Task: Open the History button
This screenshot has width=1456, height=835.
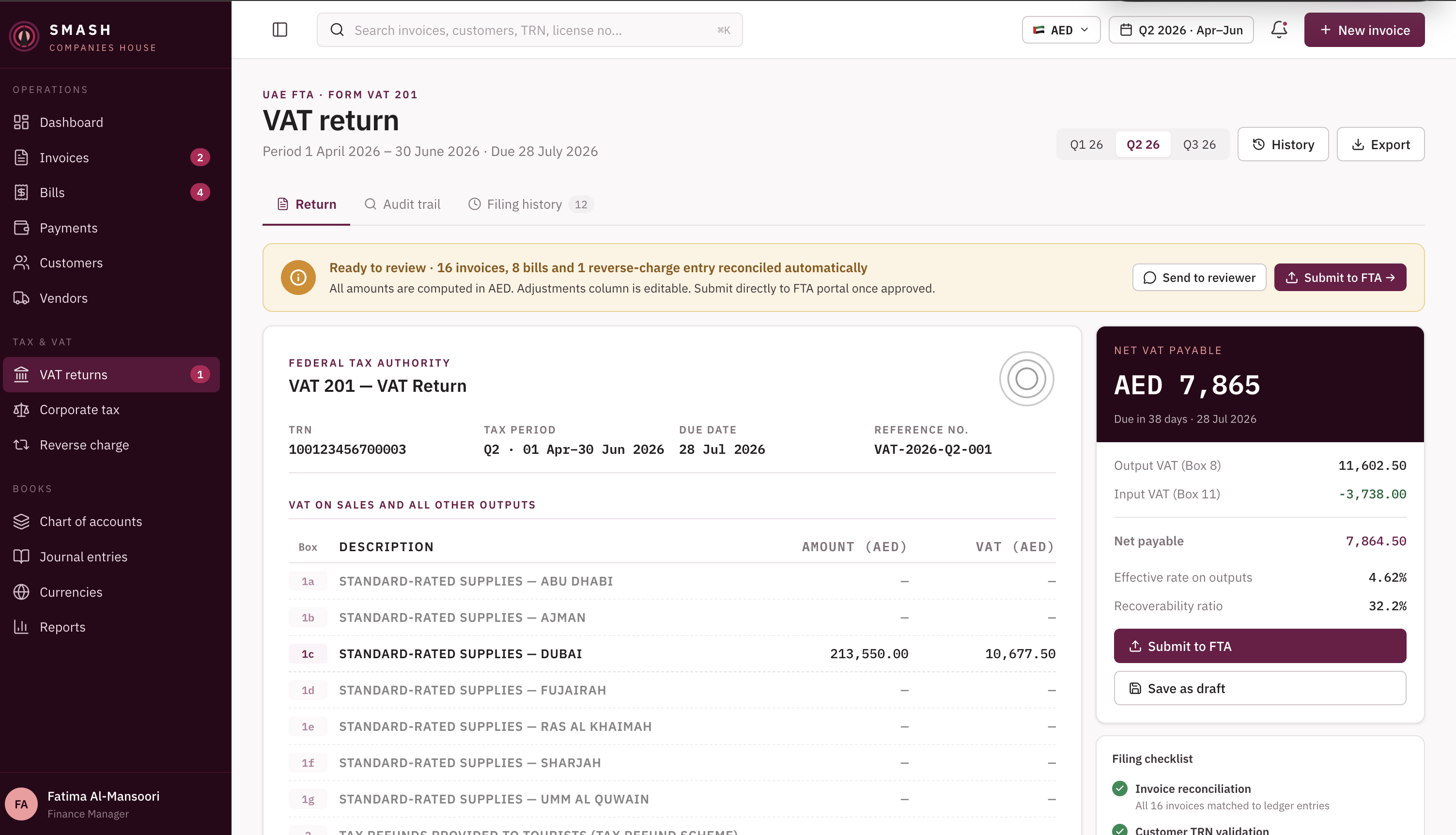Action: [1283, 144]
